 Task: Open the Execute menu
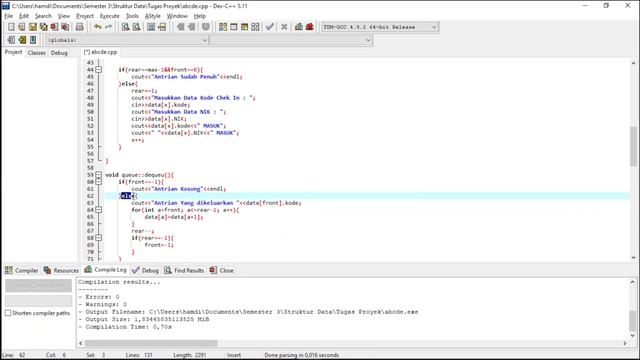(x=110, y=16)
